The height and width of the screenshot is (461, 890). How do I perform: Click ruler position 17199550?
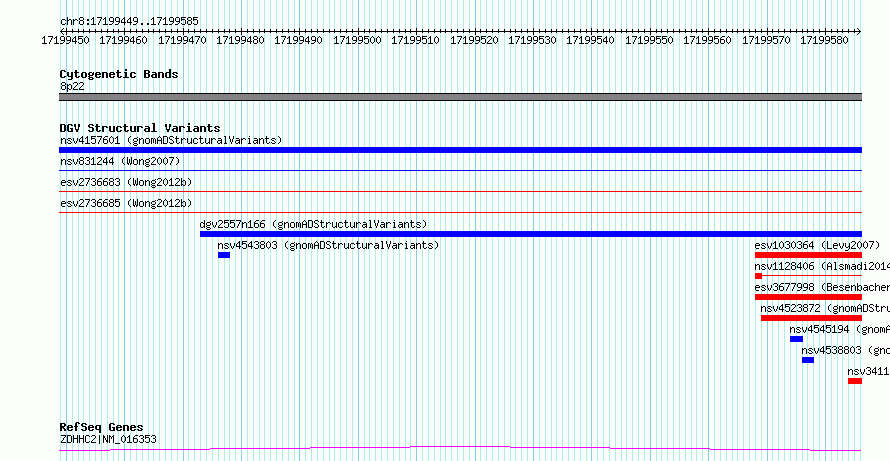click(649, 40)
